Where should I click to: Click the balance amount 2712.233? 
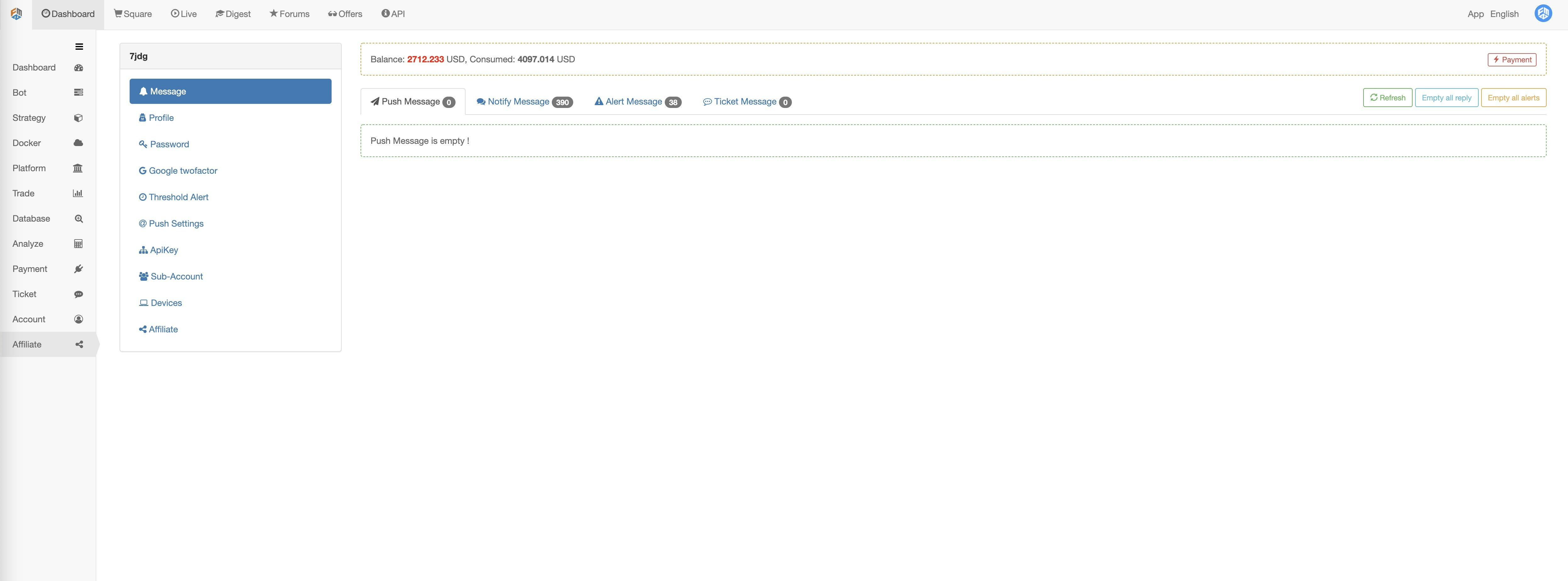click(x=425, y=60)
